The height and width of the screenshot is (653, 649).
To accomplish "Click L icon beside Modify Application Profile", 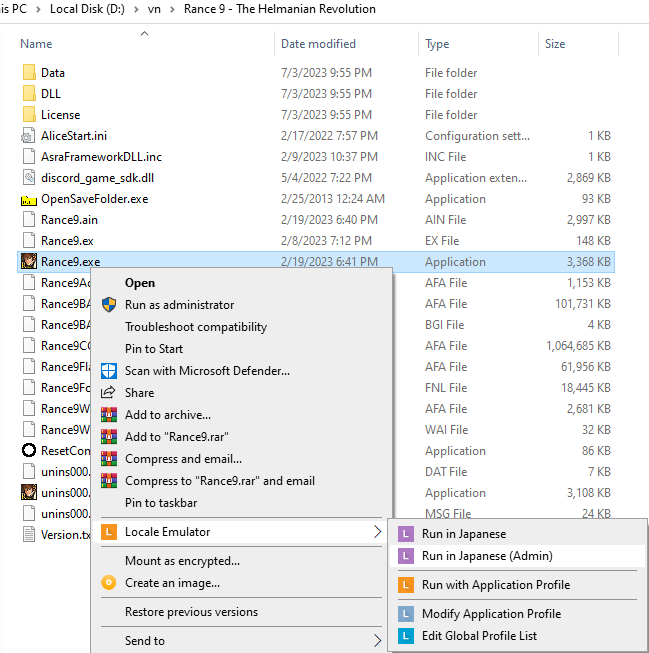I will click(406, 614).
